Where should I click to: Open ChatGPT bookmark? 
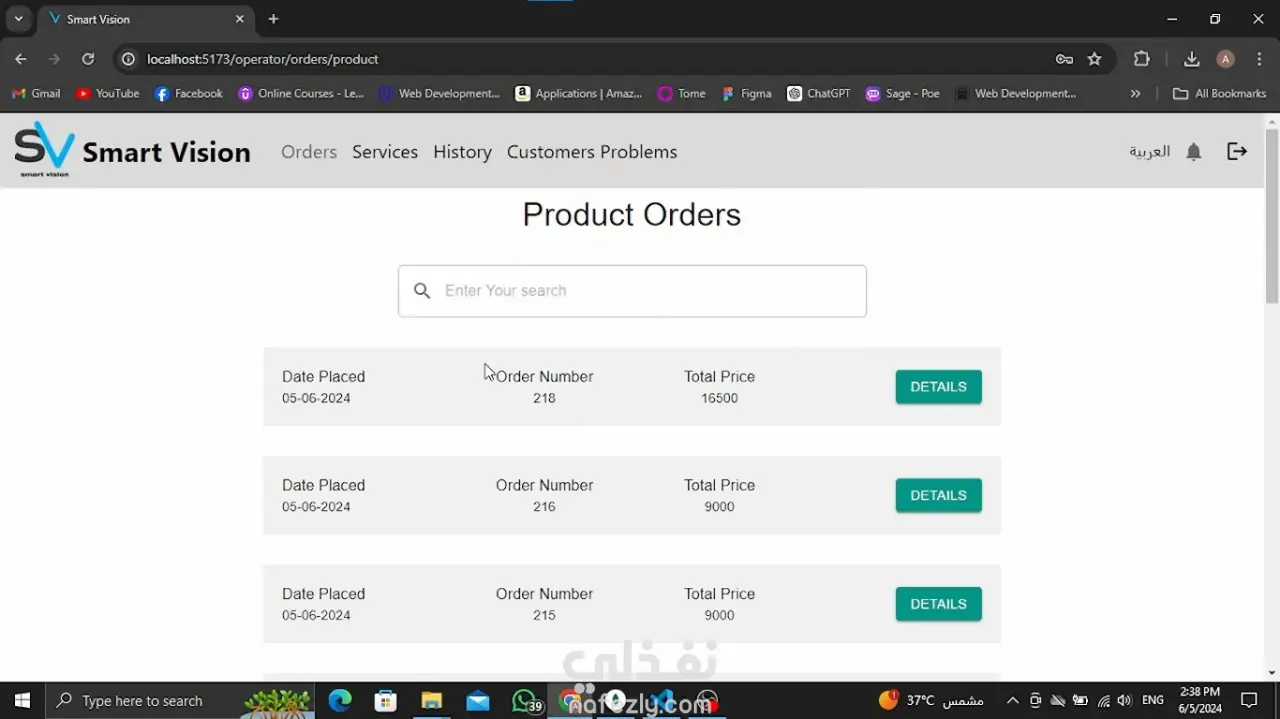818,93
